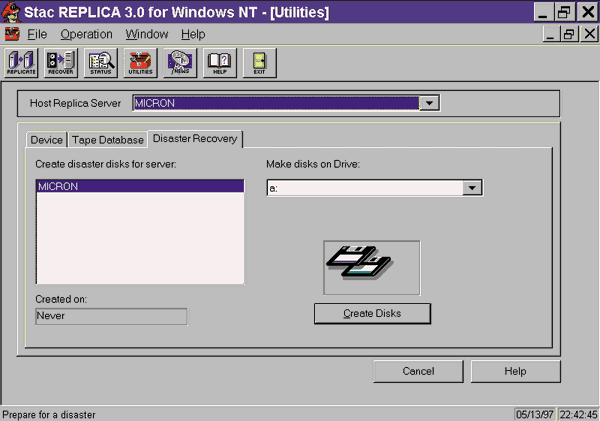This screenshot has width=600, height=421.
Task: Click the Recover toolbar icon
Action: [x=60, y=62]
